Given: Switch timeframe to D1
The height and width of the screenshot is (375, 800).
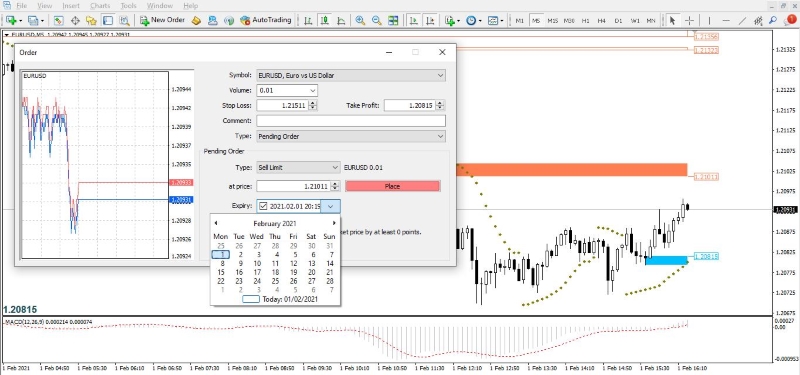Looking at the screenshot, I should [618, 20].
